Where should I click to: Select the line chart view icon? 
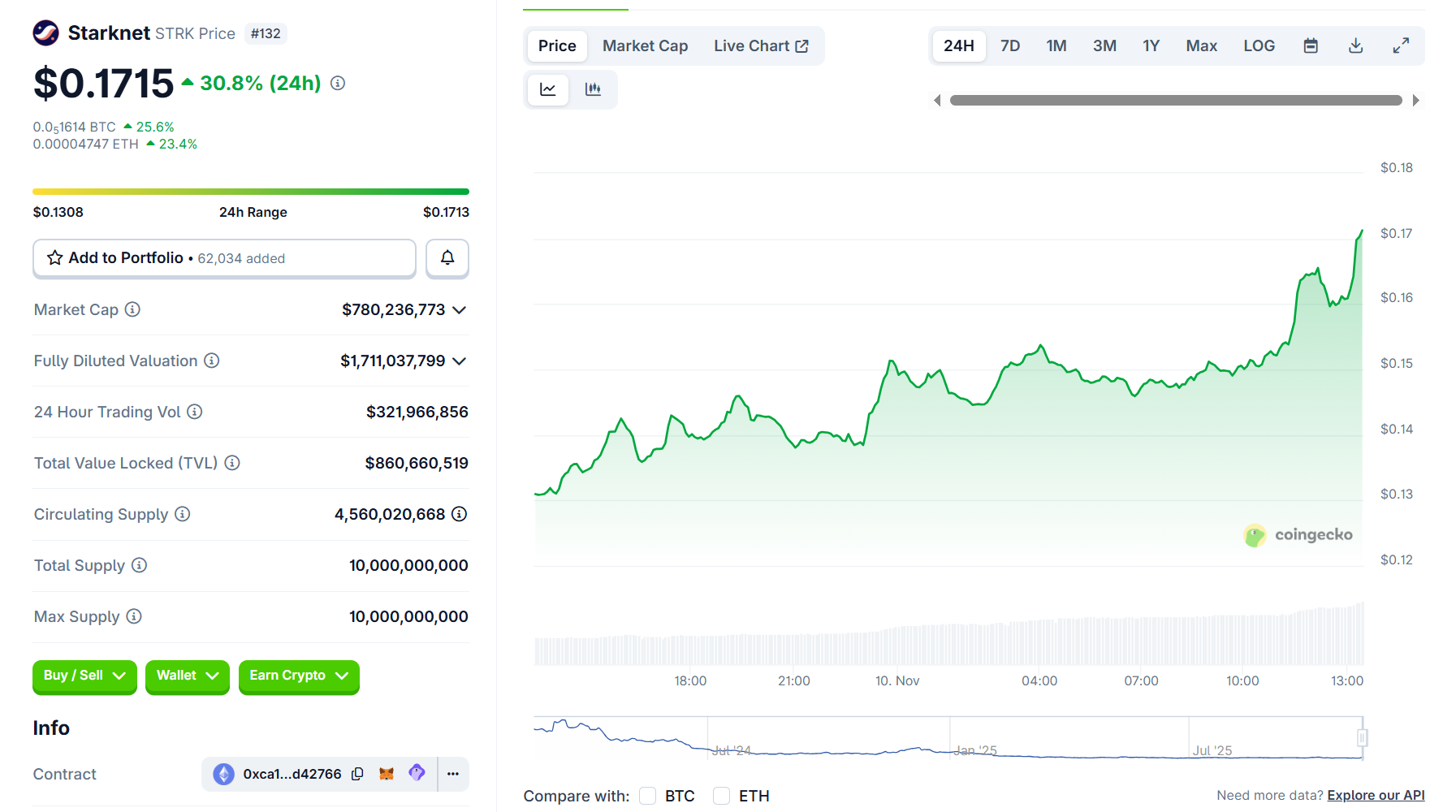tap(548, 89)
